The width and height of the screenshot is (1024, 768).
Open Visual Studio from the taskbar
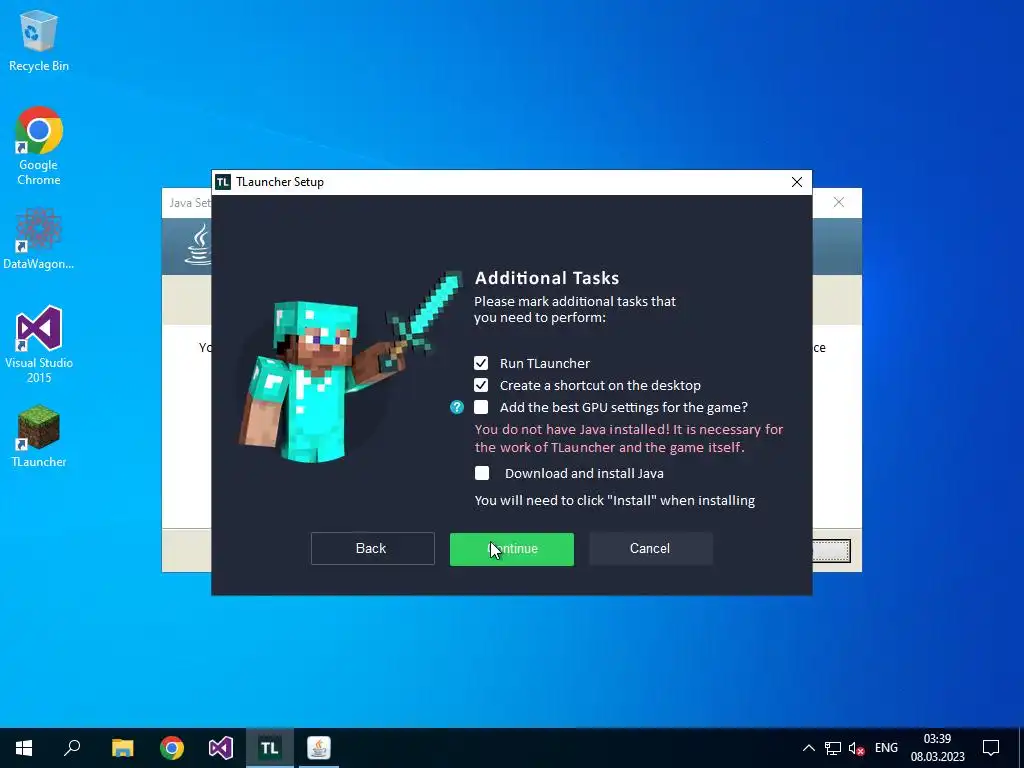tap(221, 748)
